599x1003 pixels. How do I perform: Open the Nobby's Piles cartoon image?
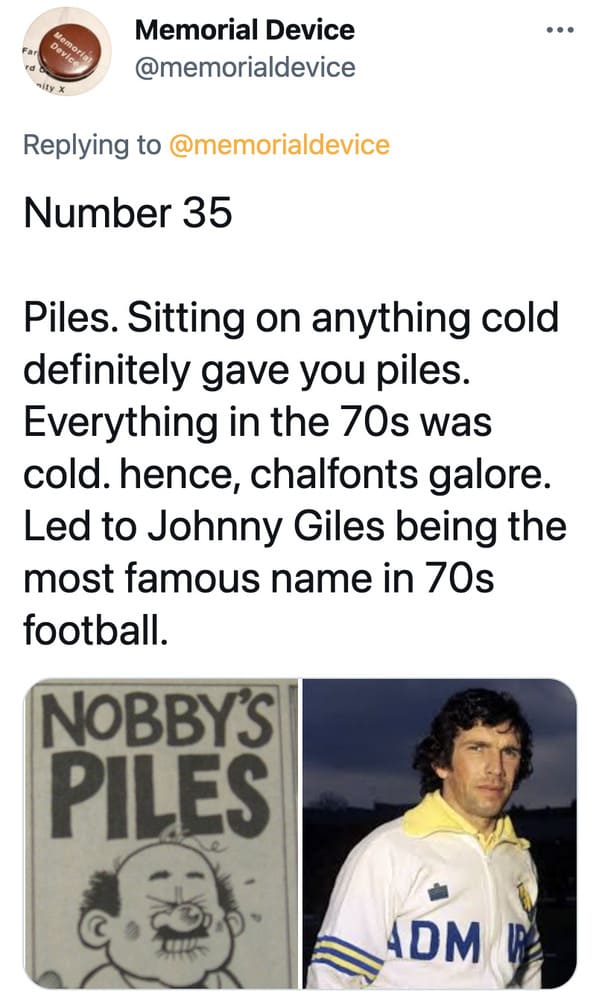(x=161, y=834)
